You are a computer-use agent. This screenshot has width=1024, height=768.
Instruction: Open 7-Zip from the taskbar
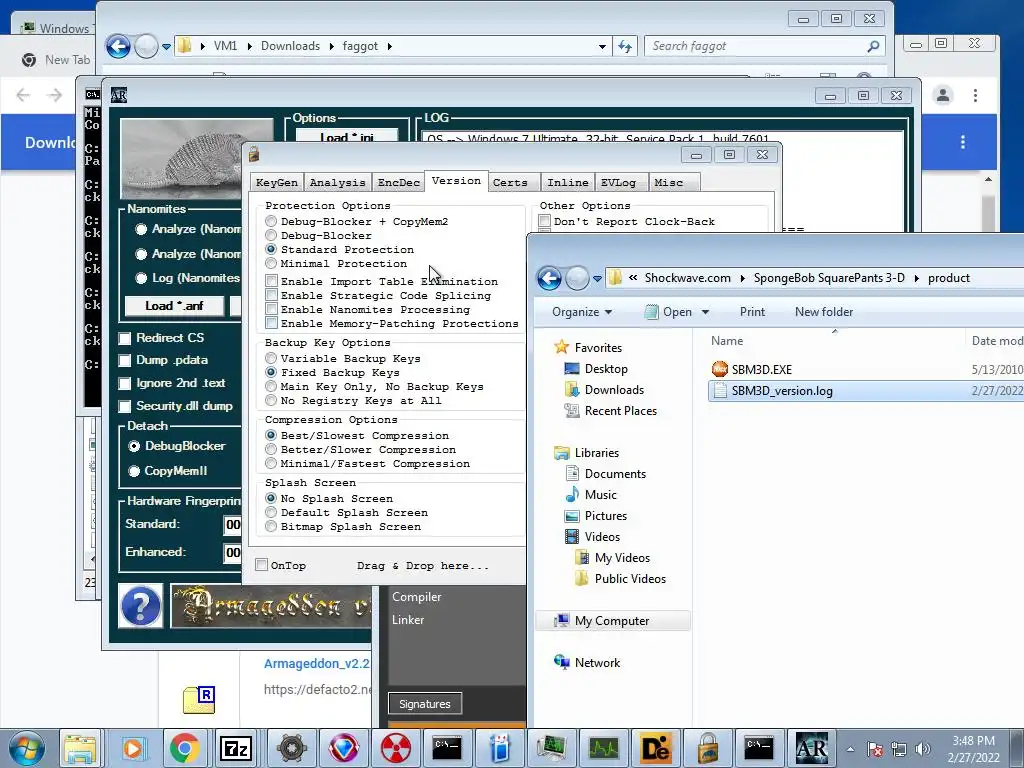click(237, 748)
